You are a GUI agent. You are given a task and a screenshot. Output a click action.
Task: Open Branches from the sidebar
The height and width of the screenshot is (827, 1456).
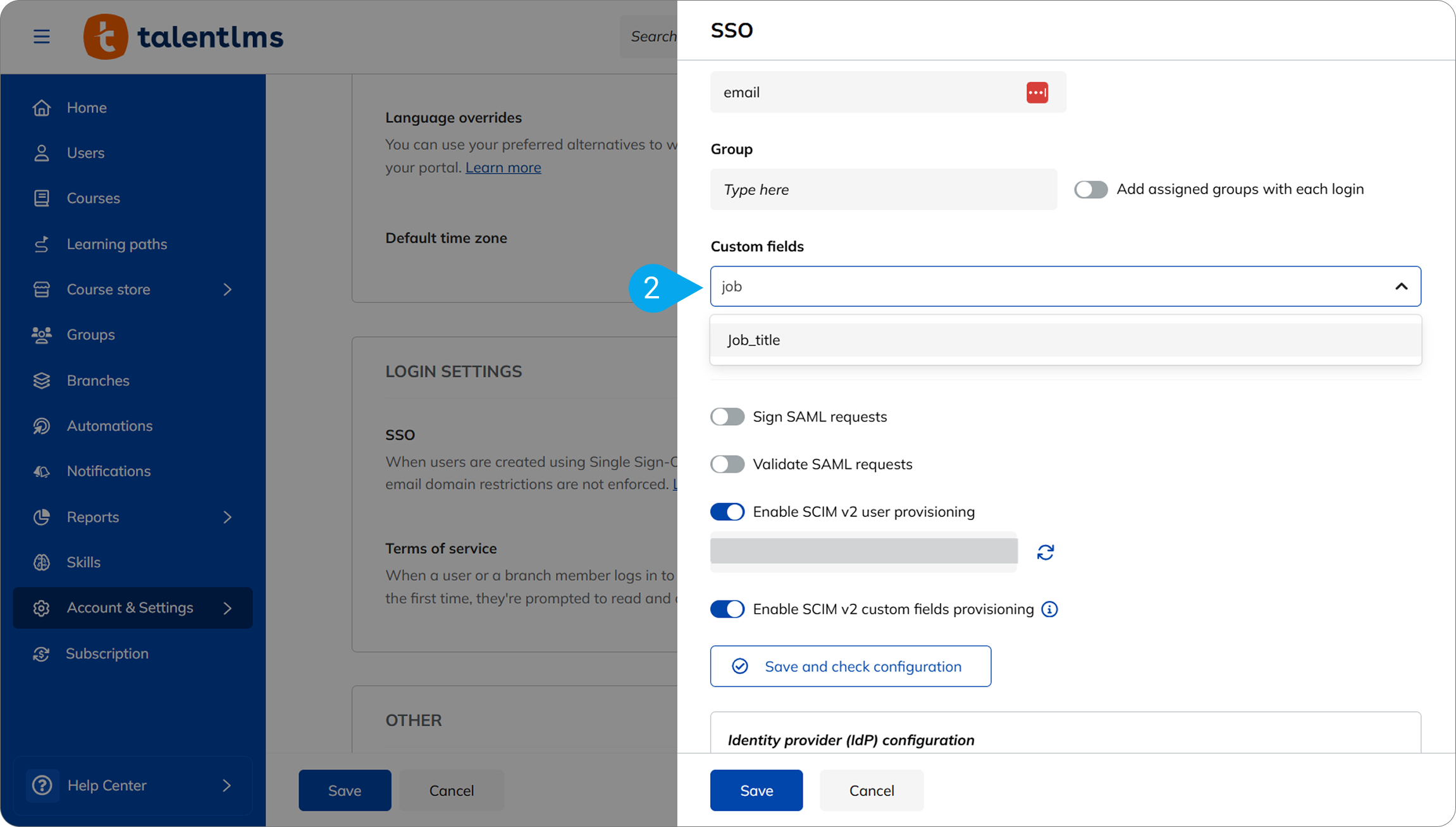[x=98, y=380]
